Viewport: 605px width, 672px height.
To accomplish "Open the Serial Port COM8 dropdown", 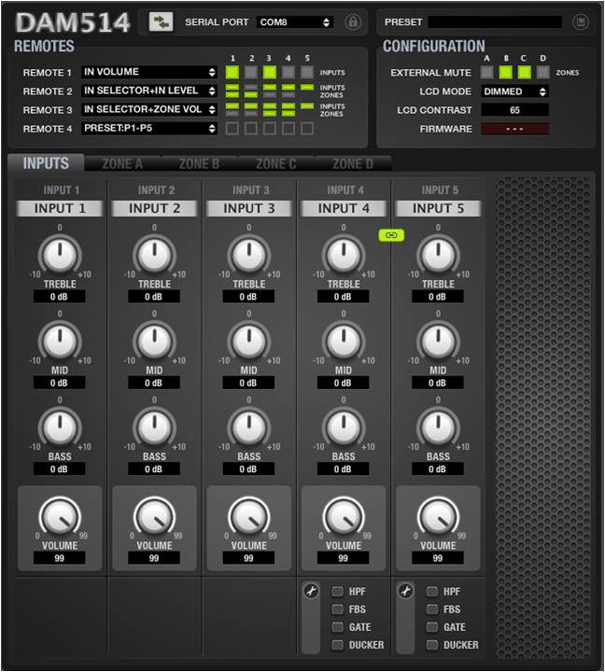I will [295, 21].
